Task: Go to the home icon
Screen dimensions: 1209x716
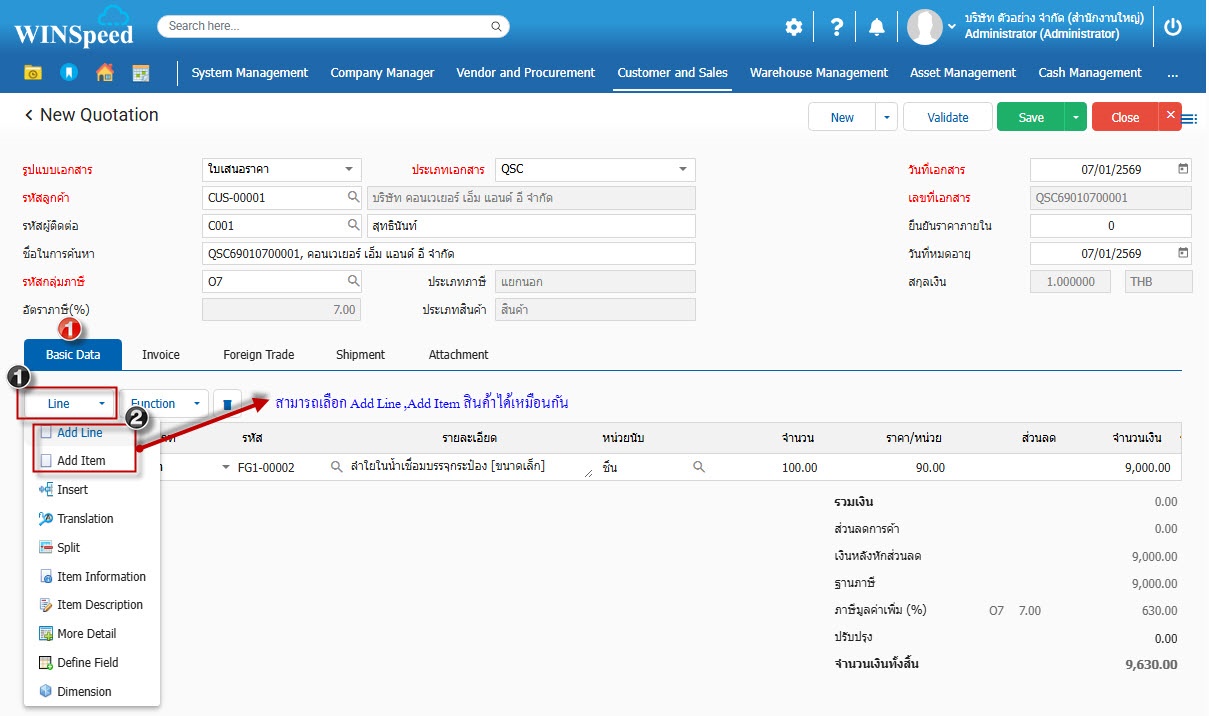Action: click(104, 73)
